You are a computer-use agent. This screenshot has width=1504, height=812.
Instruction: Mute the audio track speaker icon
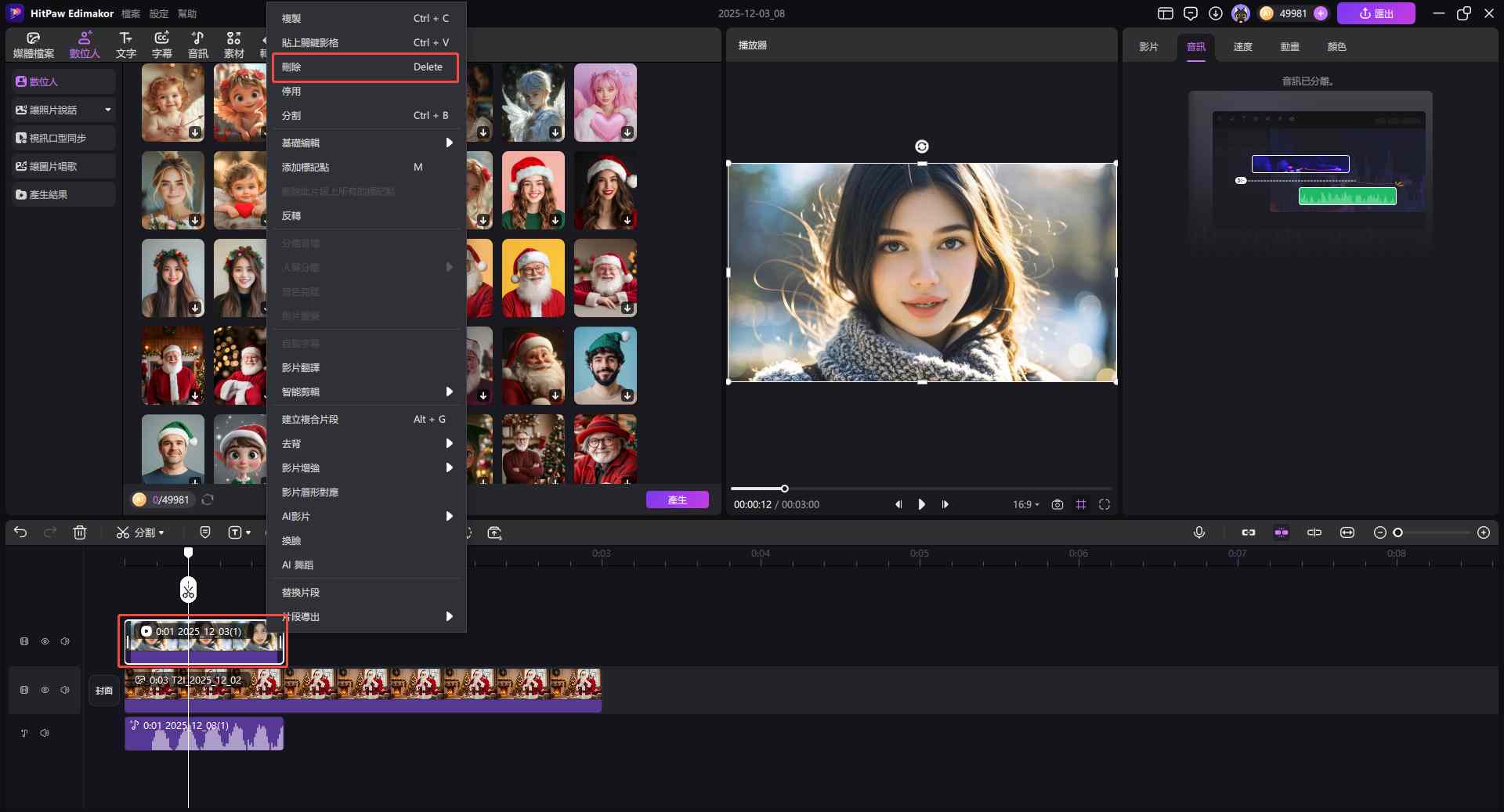coord(45,733)
